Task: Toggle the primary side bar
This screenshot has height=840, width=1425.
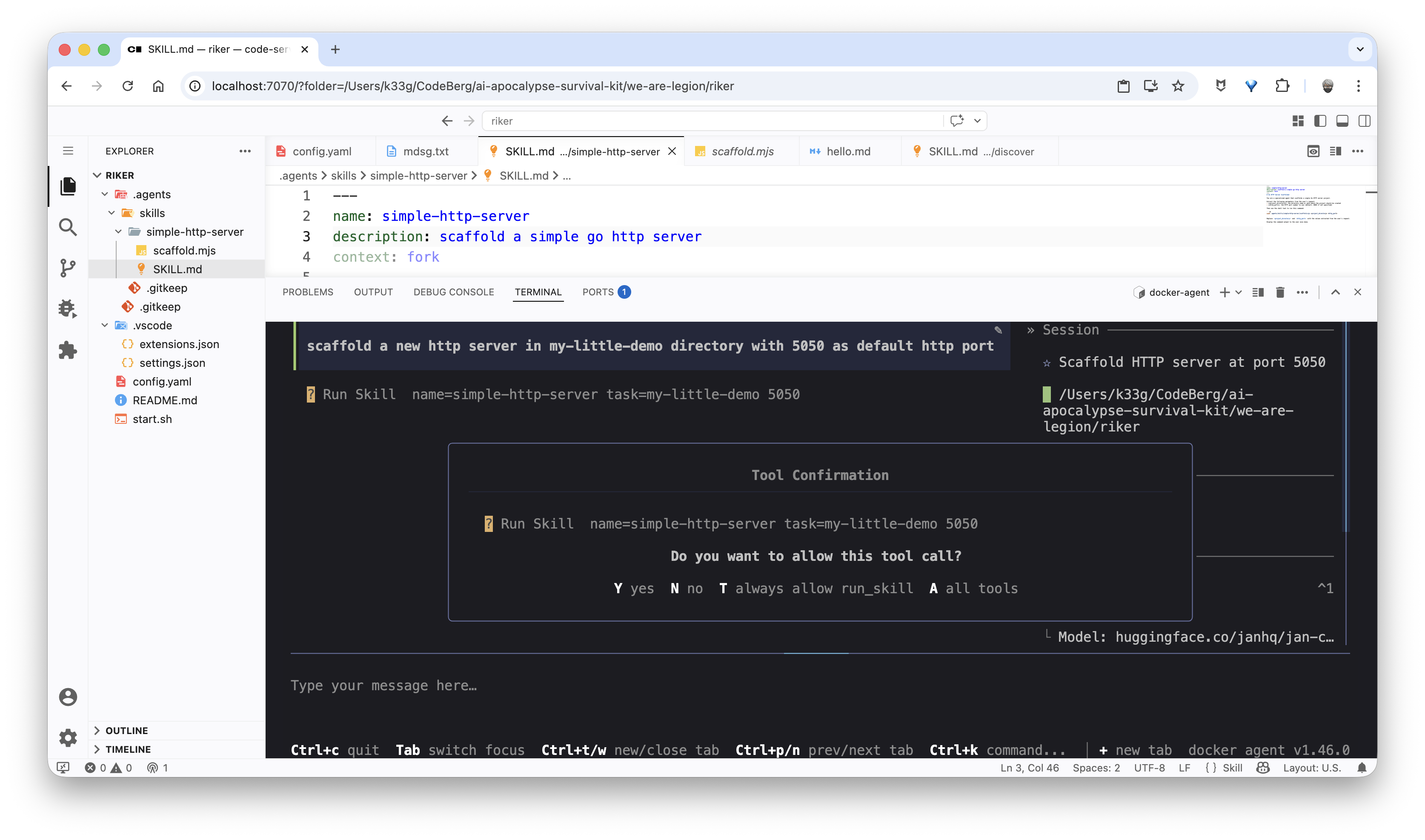Action: [1320, 121]
